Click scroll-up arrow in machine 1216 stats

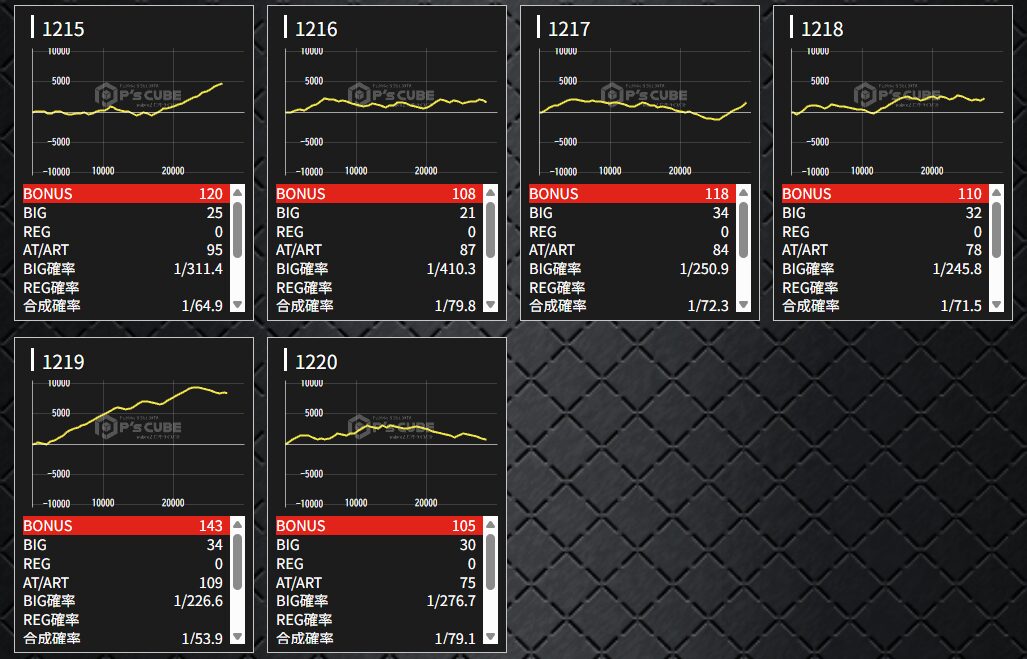pos(491,193)
